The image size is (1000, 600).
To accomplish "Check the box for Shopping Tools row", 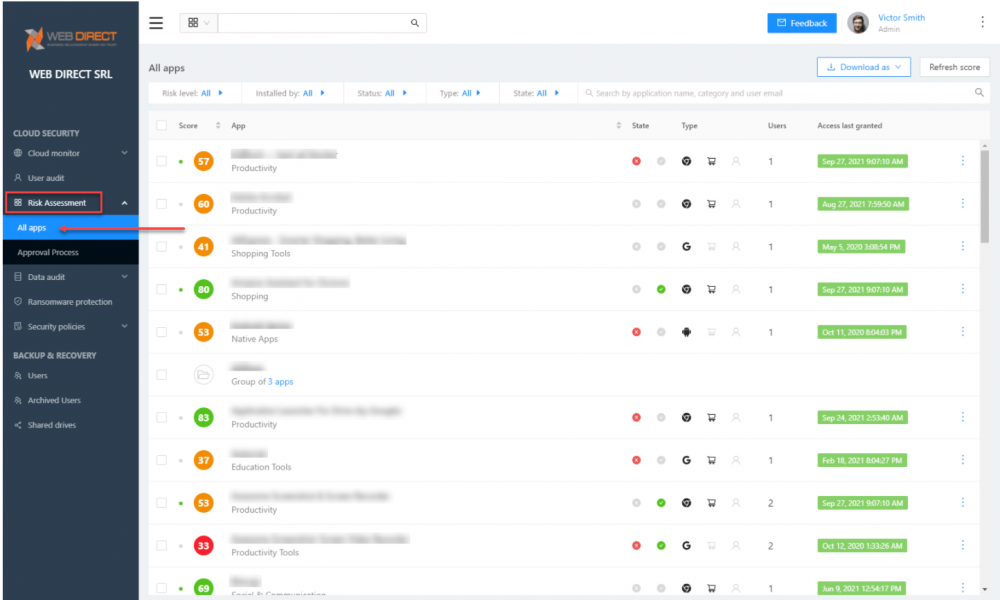I will click(x=162, y=247).
